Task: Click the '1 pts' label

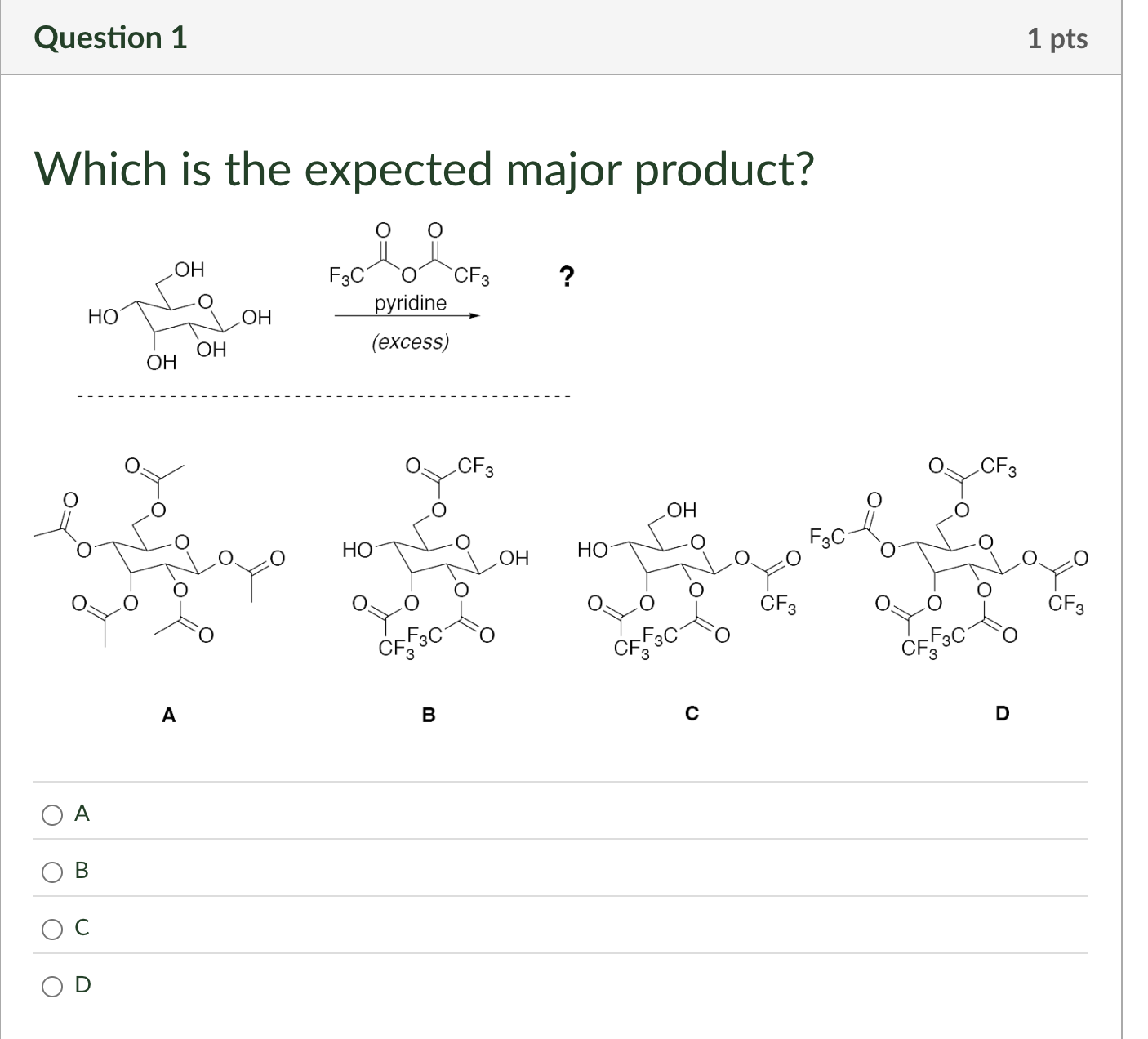Action: pyautogui.click(x=1057, y=38)
